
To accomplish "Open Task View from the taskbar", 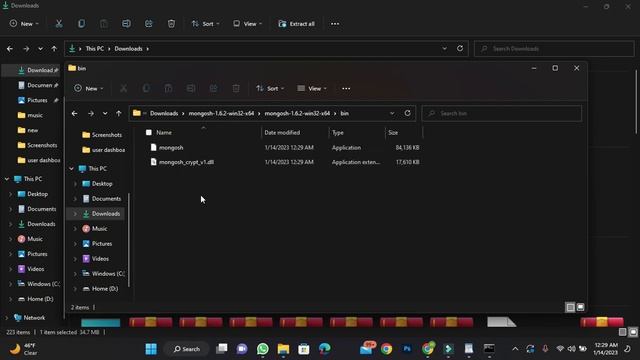I will point(222,349).
